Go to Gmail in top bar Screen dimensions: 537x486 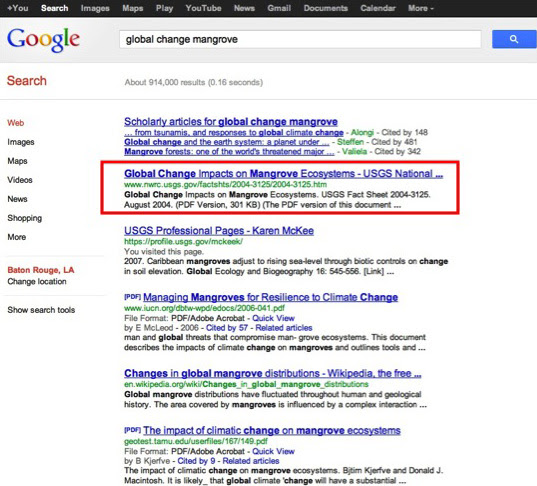pyautogui.click(x=279, y=8)
